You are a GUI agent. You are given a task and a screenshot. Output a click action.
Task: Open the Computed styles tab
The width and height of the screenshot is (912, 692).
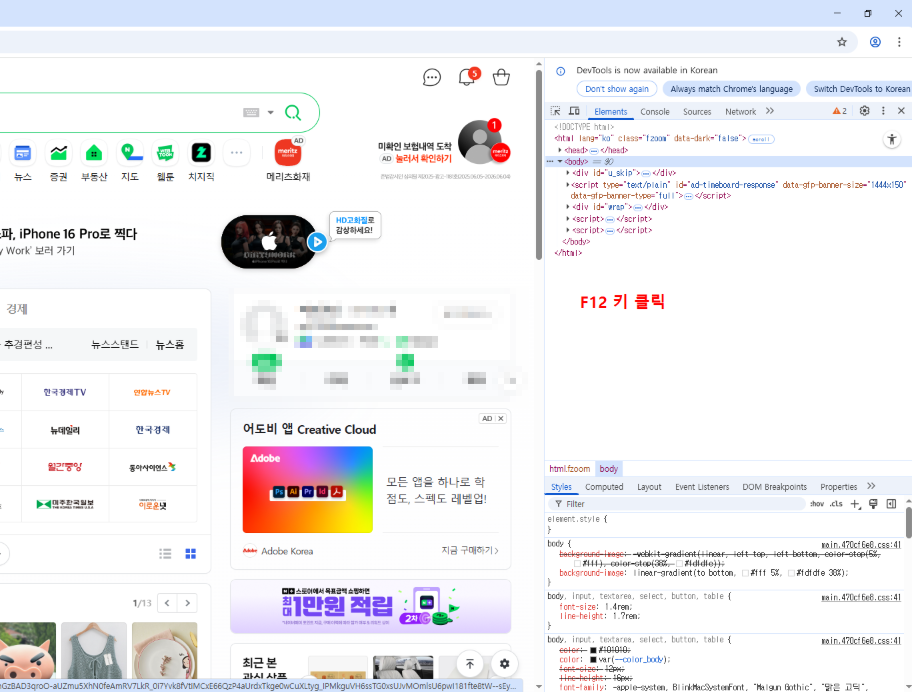tap(604, 487)
